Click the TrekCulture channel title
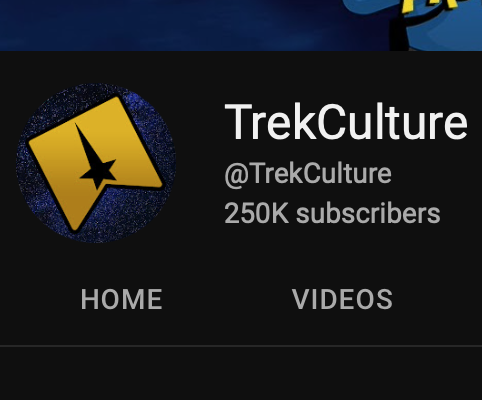 pyautogui.click(x=346, y=122)
